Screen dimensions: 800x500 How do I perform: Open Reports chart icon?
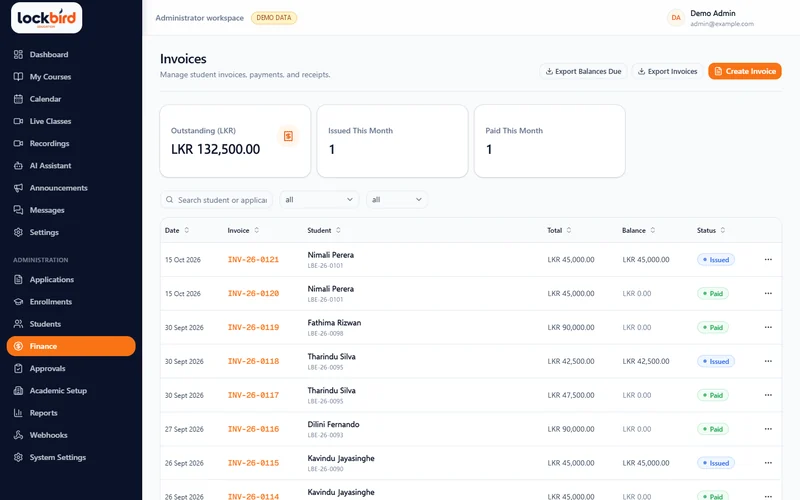(x=18, y=413)
